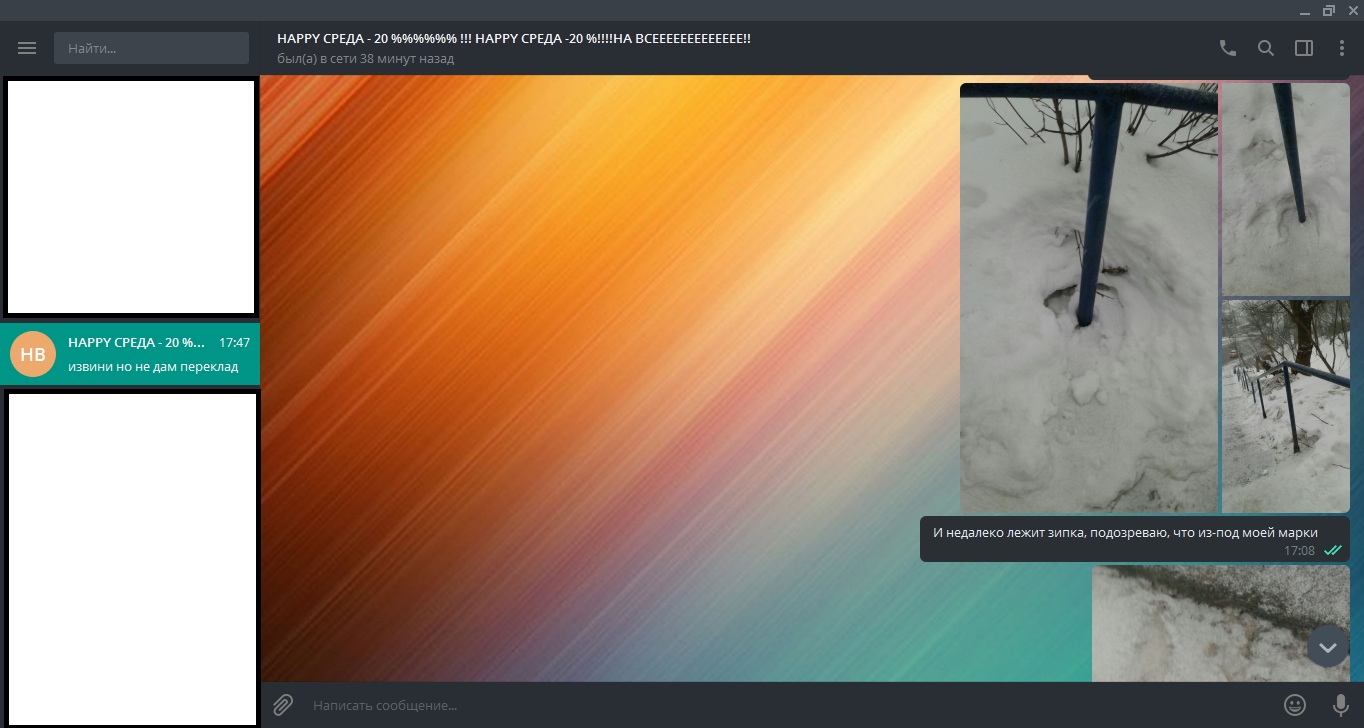Screen dimensions: 1364x728
Task: Open the large snow railing photo
Action: pos(1089,298)
